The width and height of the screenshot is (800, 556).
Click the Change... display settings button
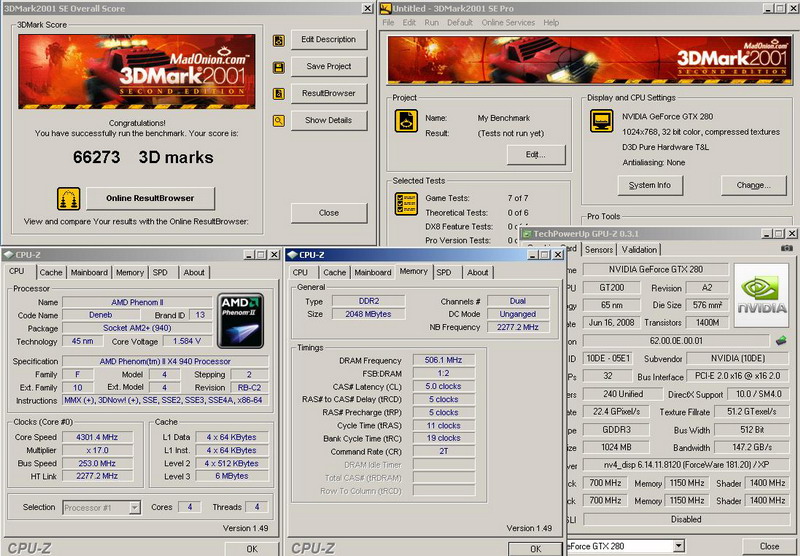point(754,185)
